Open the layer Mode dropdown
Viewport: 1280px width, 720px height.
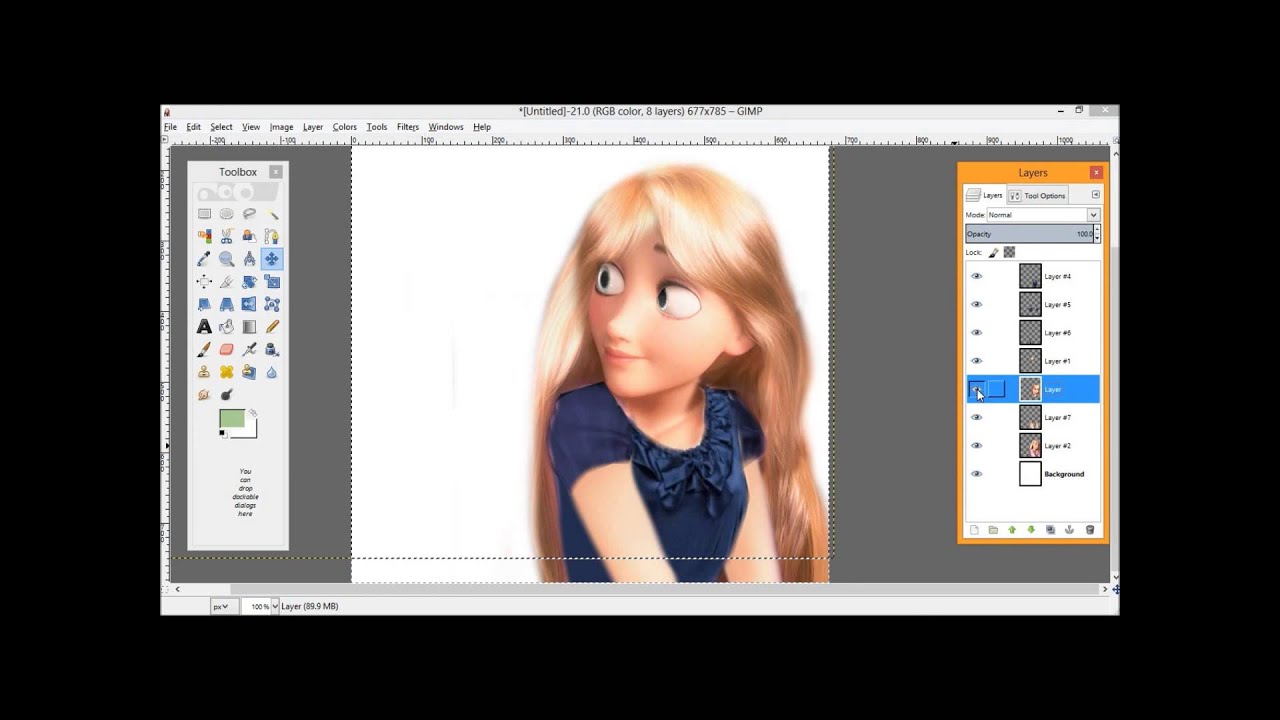pos(1043,215)
